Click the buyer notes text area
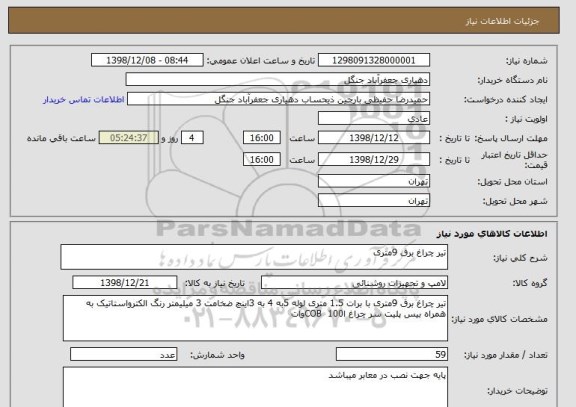The width and height of the screenshot is (576, 407). click(x=255, y=387)
